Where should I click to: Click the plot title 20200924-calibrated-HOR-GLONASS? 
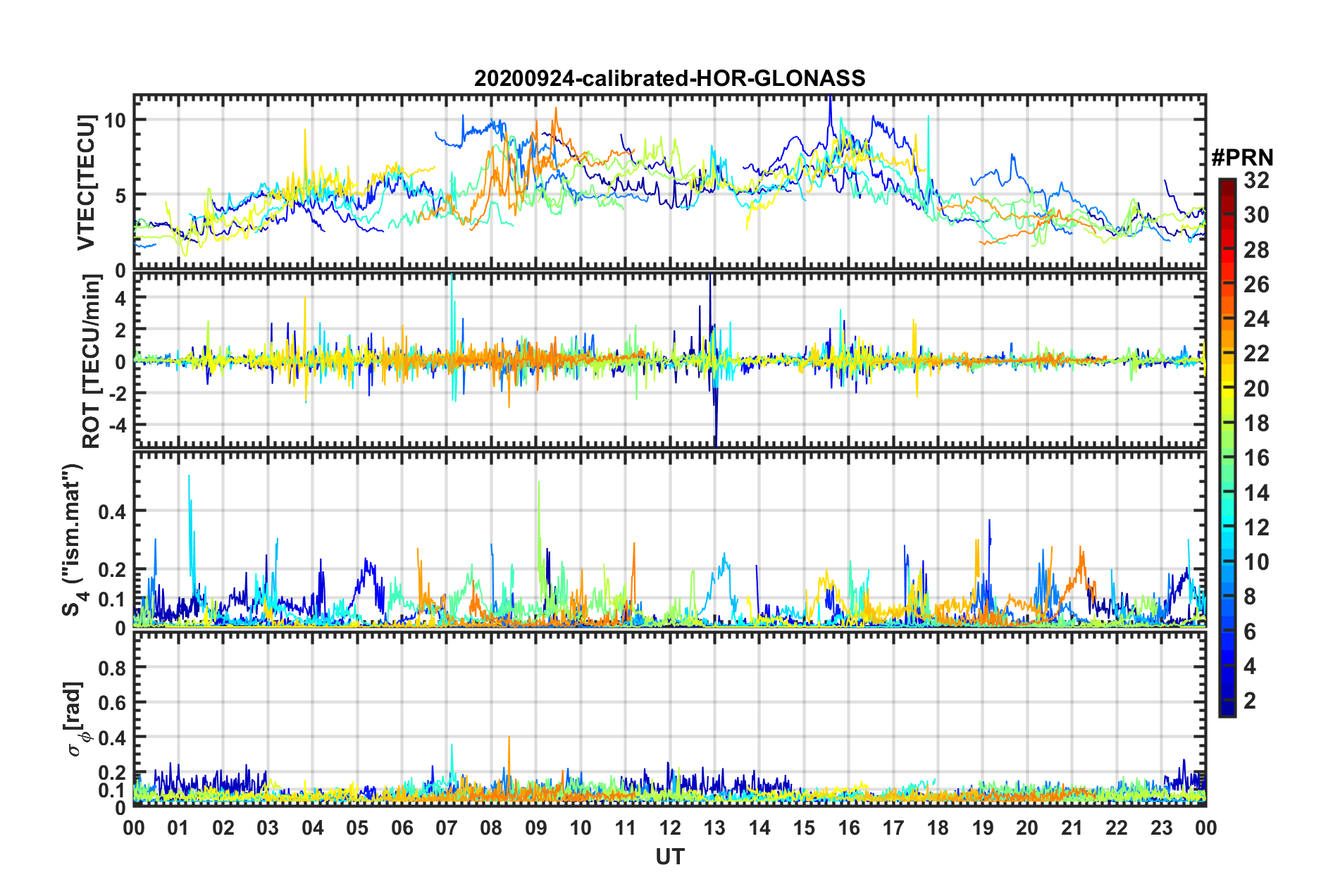669,78
